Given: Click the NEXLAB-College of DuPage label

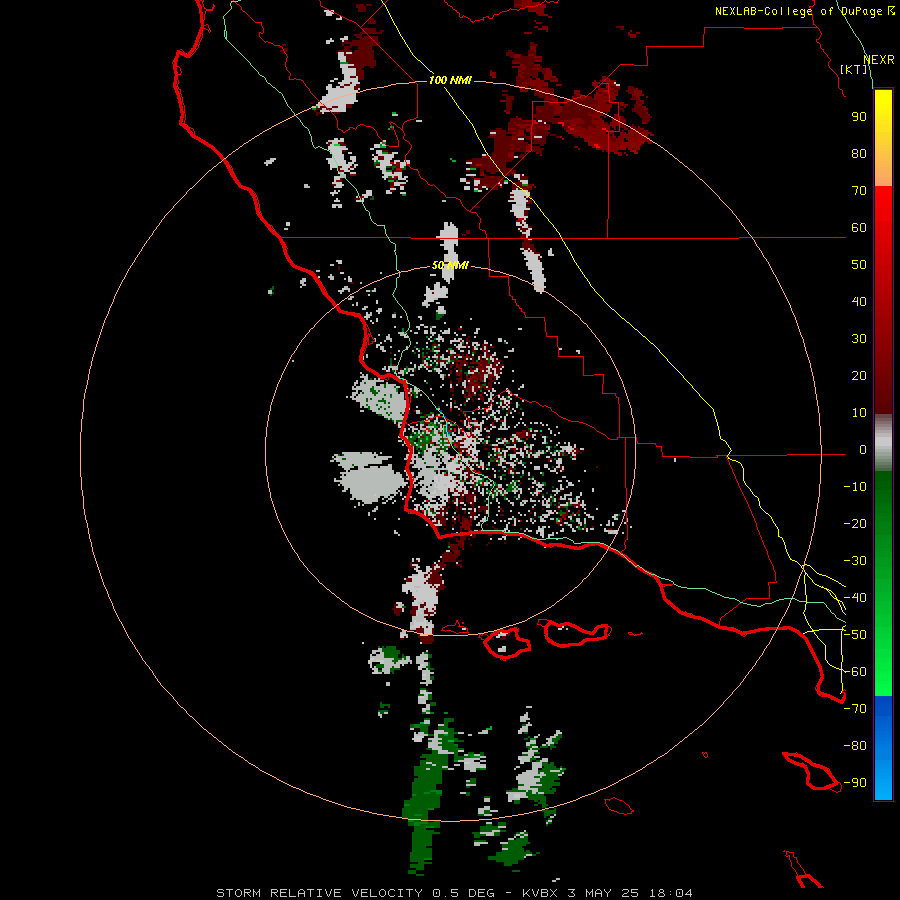Looking at the screenshot, I should pyautogui.click(x=804, y=11).
